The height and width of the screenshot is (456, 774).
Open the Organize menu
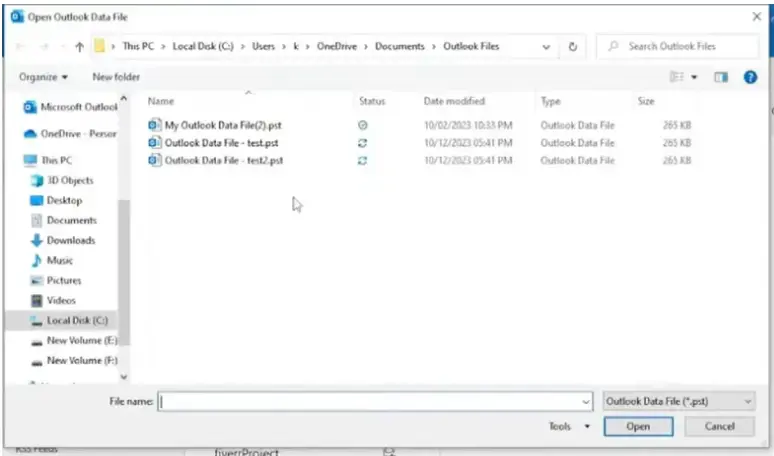43,77
